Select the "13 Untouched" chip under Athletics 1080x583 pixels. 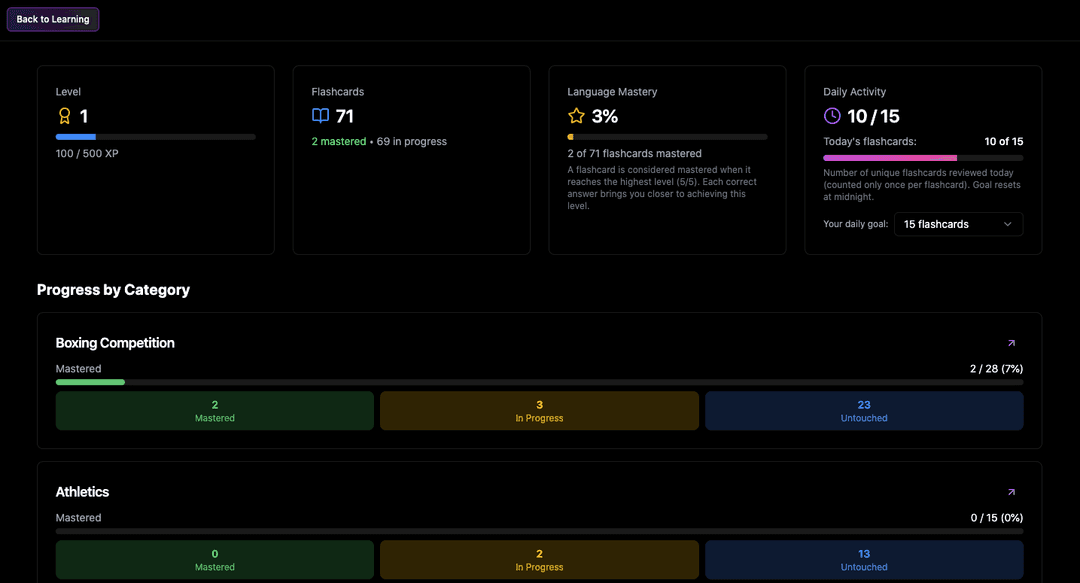pos(863,559)
